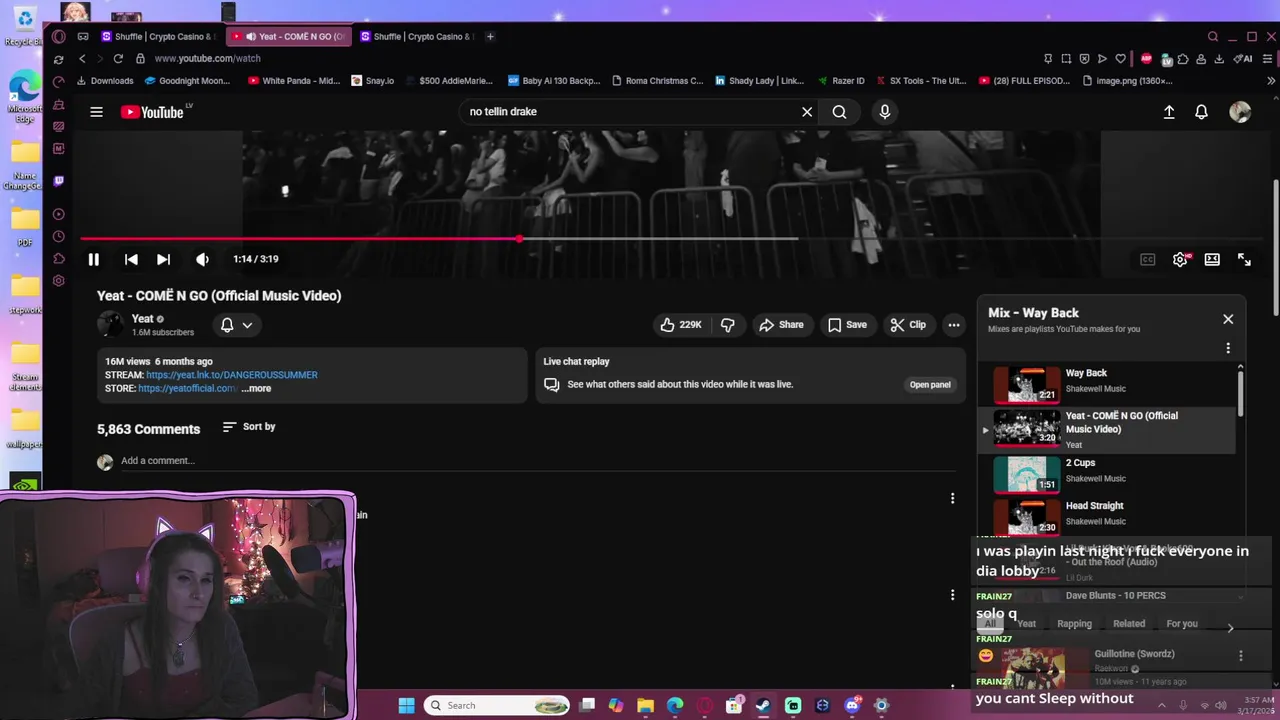1280x720 pixels.
Task: Select the Yeat filter chip
Action: point(1027,624)
